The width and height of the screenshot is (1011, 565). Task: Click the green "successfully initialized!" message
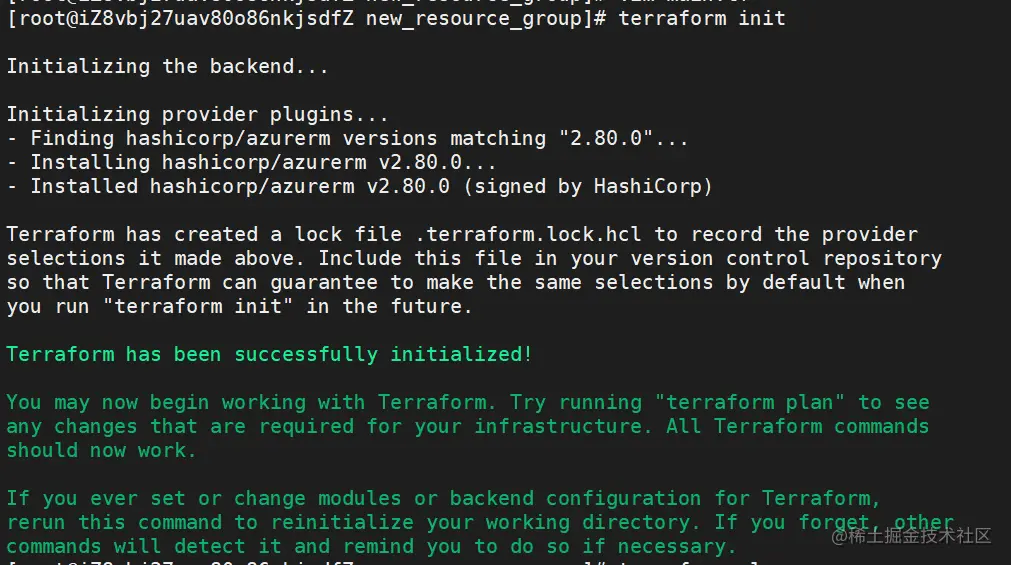tap(383, 355)
